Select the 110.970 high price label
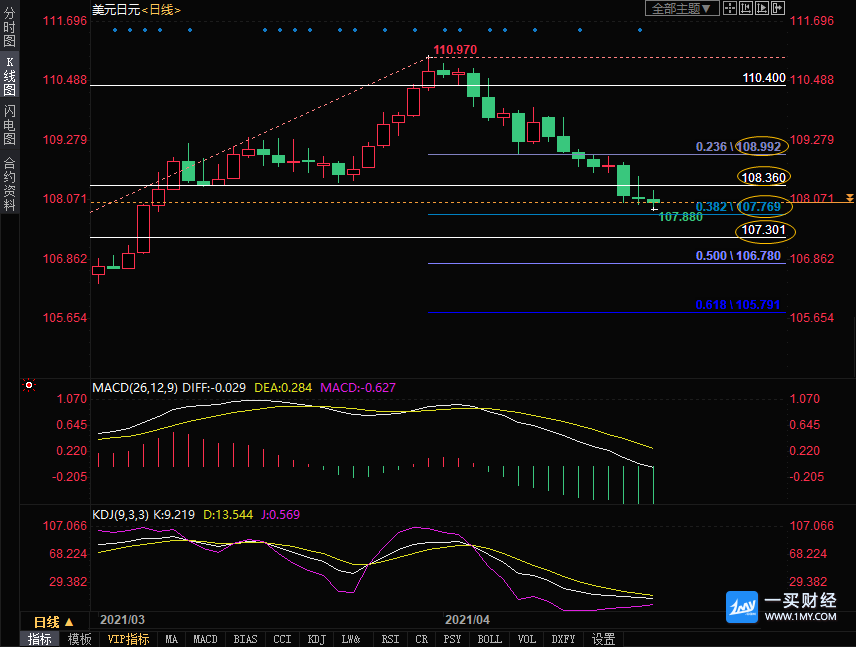The image size is (856, 647). pos(455,50)
